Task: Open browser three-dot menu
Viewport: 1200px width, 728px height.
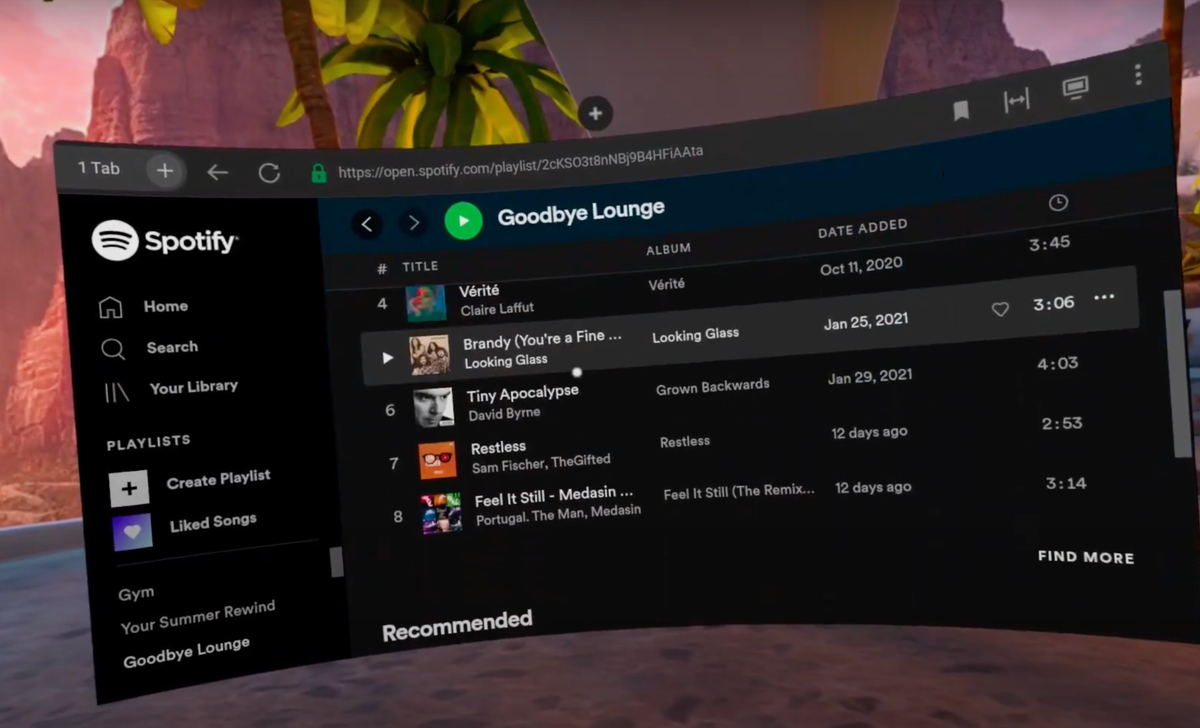Action: click(x=1138, y=74)
